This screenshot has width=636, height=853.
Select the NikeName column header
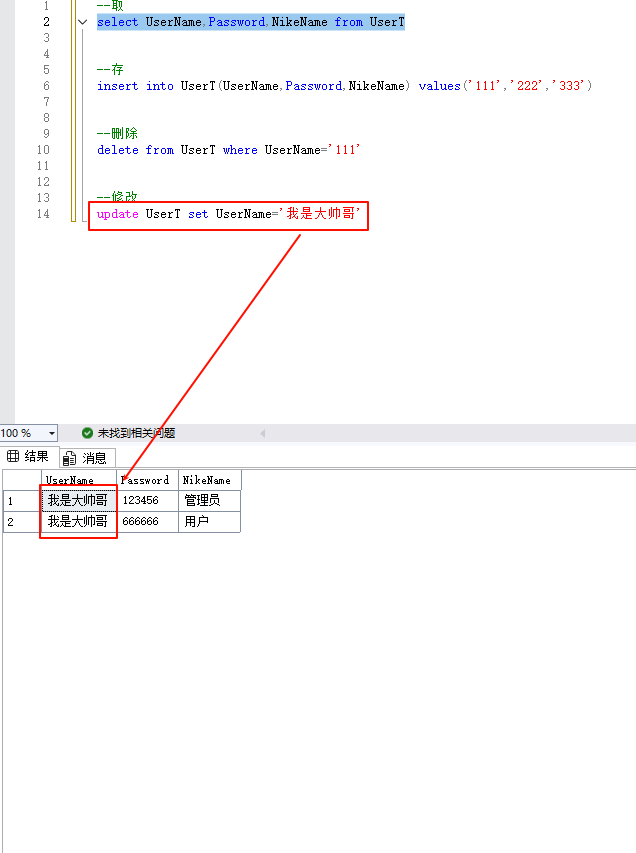pos(209,480)
